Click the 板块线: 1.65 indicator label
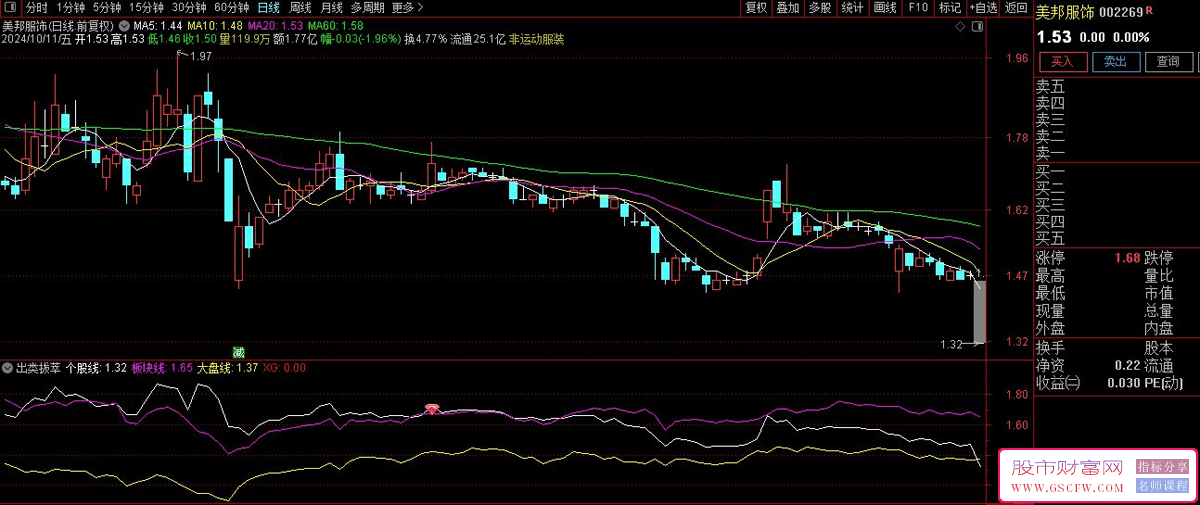Screen dimensions: 1200x505 162,368
